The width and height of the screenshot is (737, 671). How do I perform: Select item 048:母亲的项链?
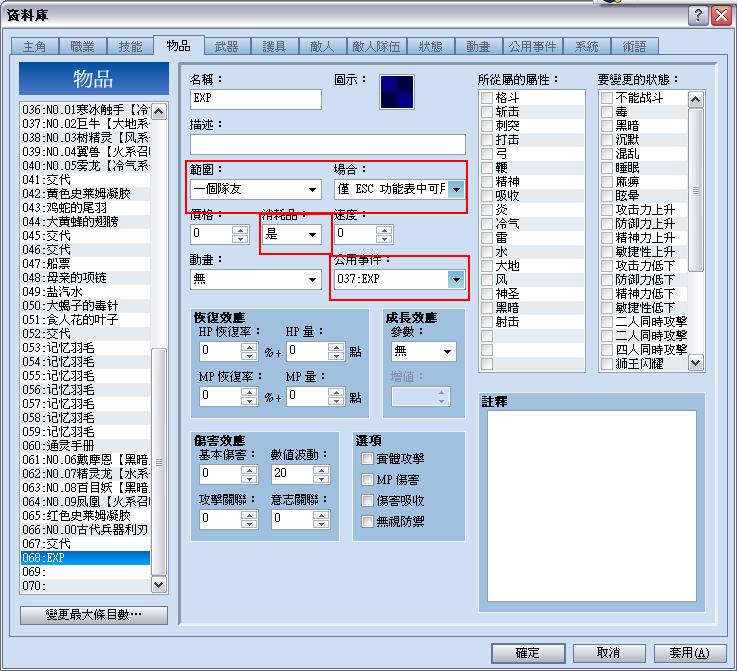pyautogui.click(x=86, y=278)
